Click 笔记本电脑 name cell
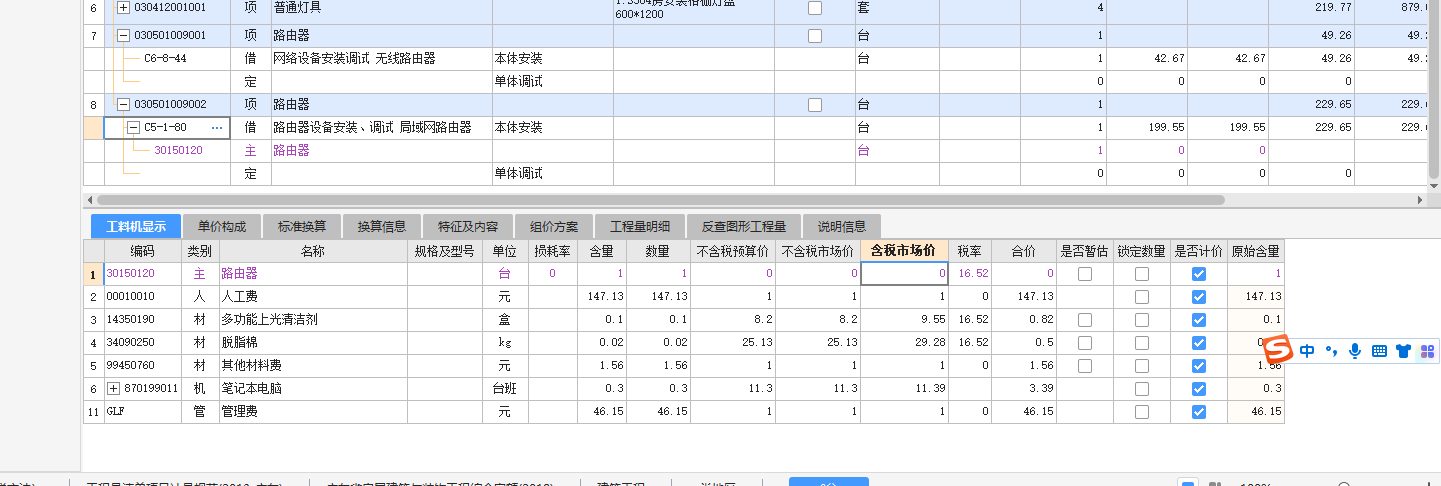This screenshot has width=1441, height=486. click(314, 389)
